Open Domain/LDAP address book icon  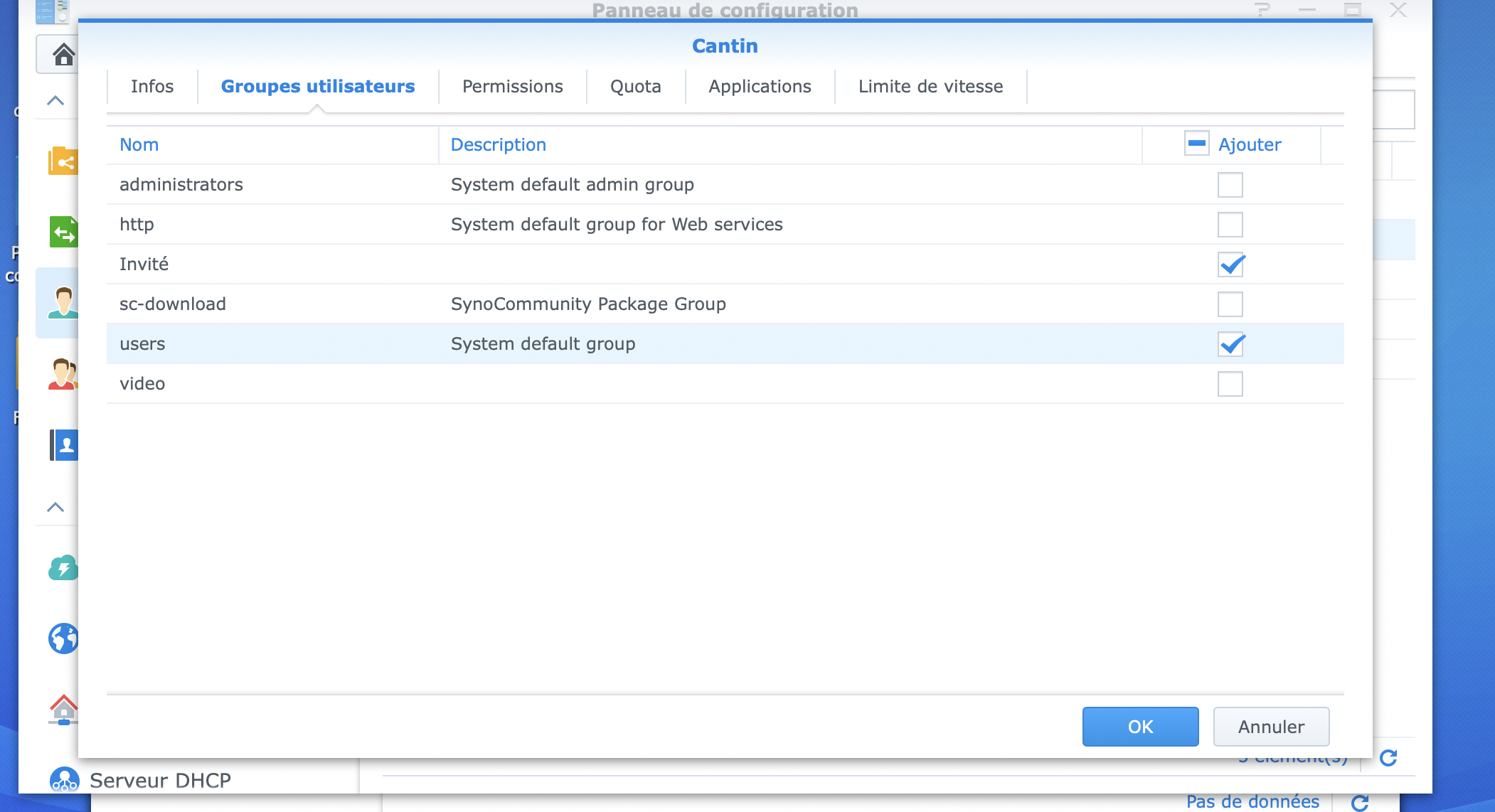pyautogui.click(x=64, y=445)
